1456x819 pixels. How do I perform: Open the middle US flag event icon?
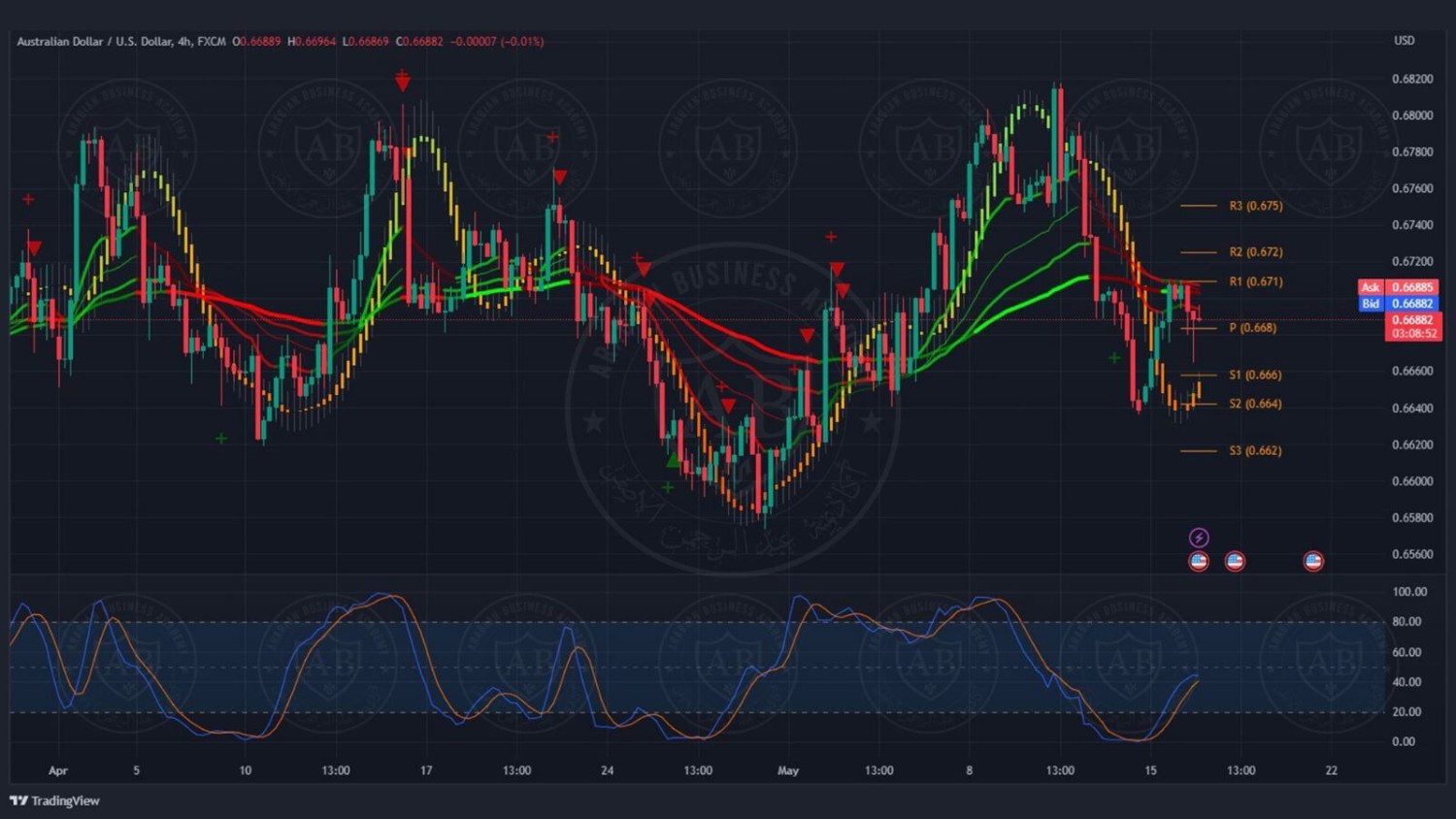(1235, 561)
